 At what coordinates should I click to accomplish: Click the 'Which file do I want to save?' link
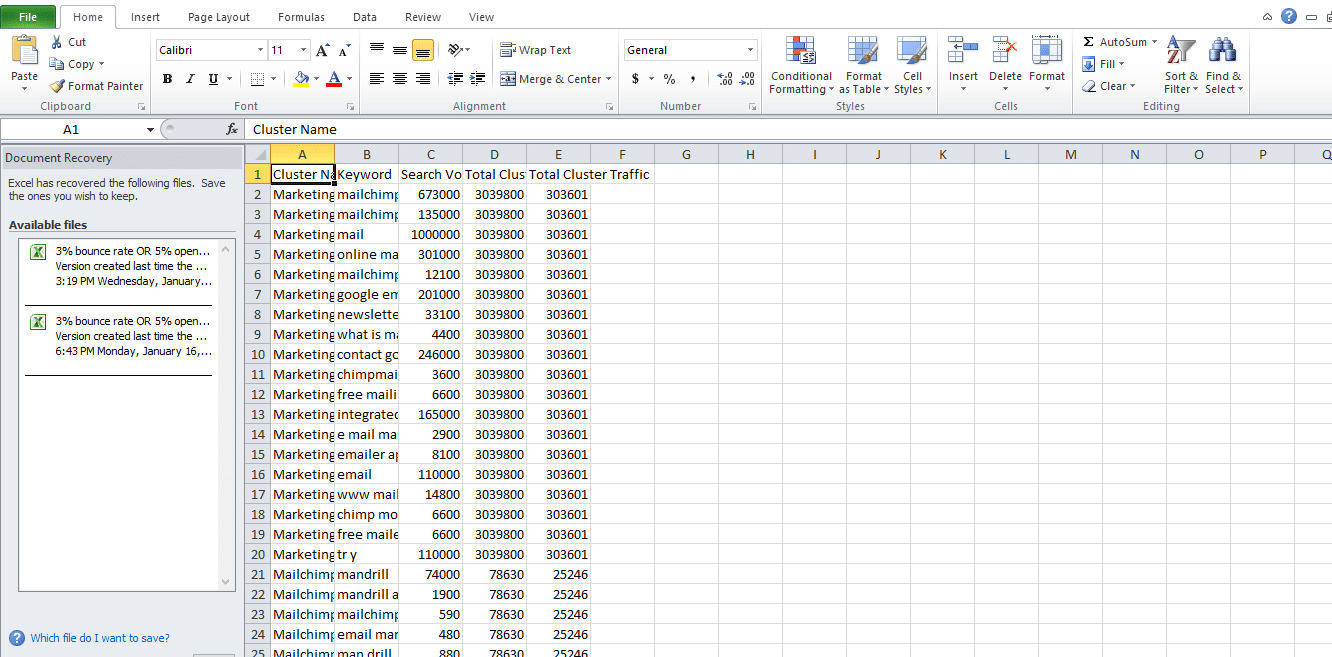100,638
